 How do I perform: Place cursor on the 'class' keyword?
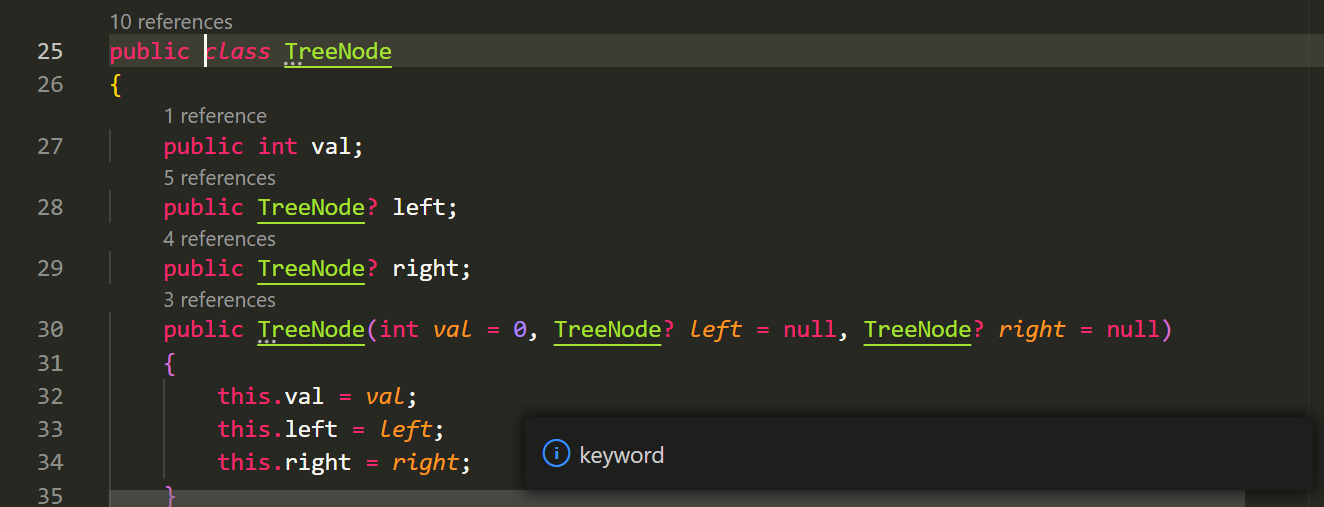click(x=238, y=52)
